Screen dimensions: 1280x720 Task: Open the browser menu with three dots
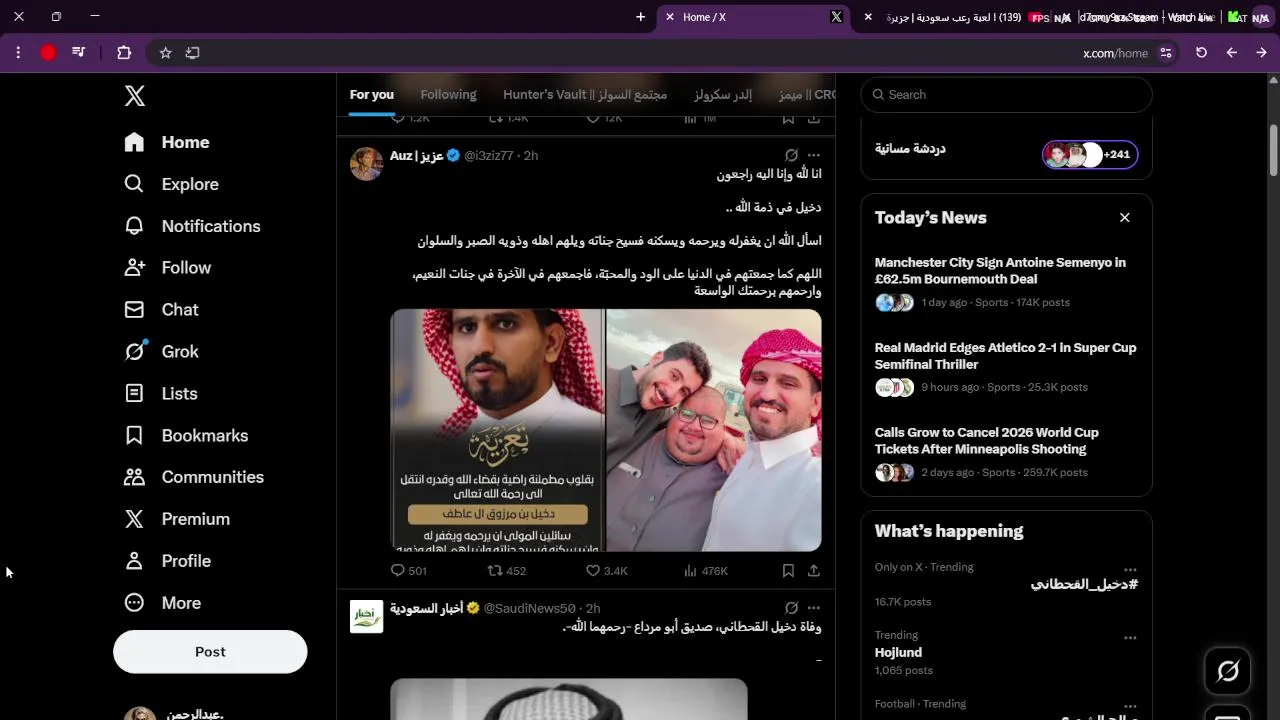pyautogui.click(x=18, y=53)
